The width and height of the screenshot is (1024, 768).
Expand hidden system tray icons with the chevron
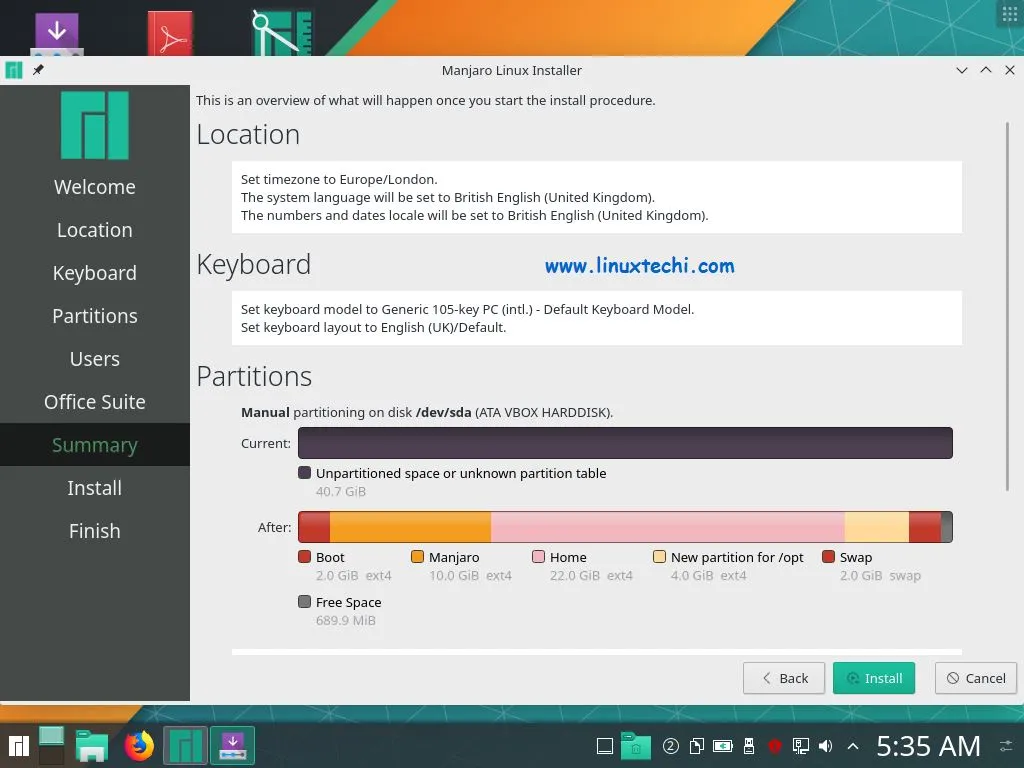(852, 745)
